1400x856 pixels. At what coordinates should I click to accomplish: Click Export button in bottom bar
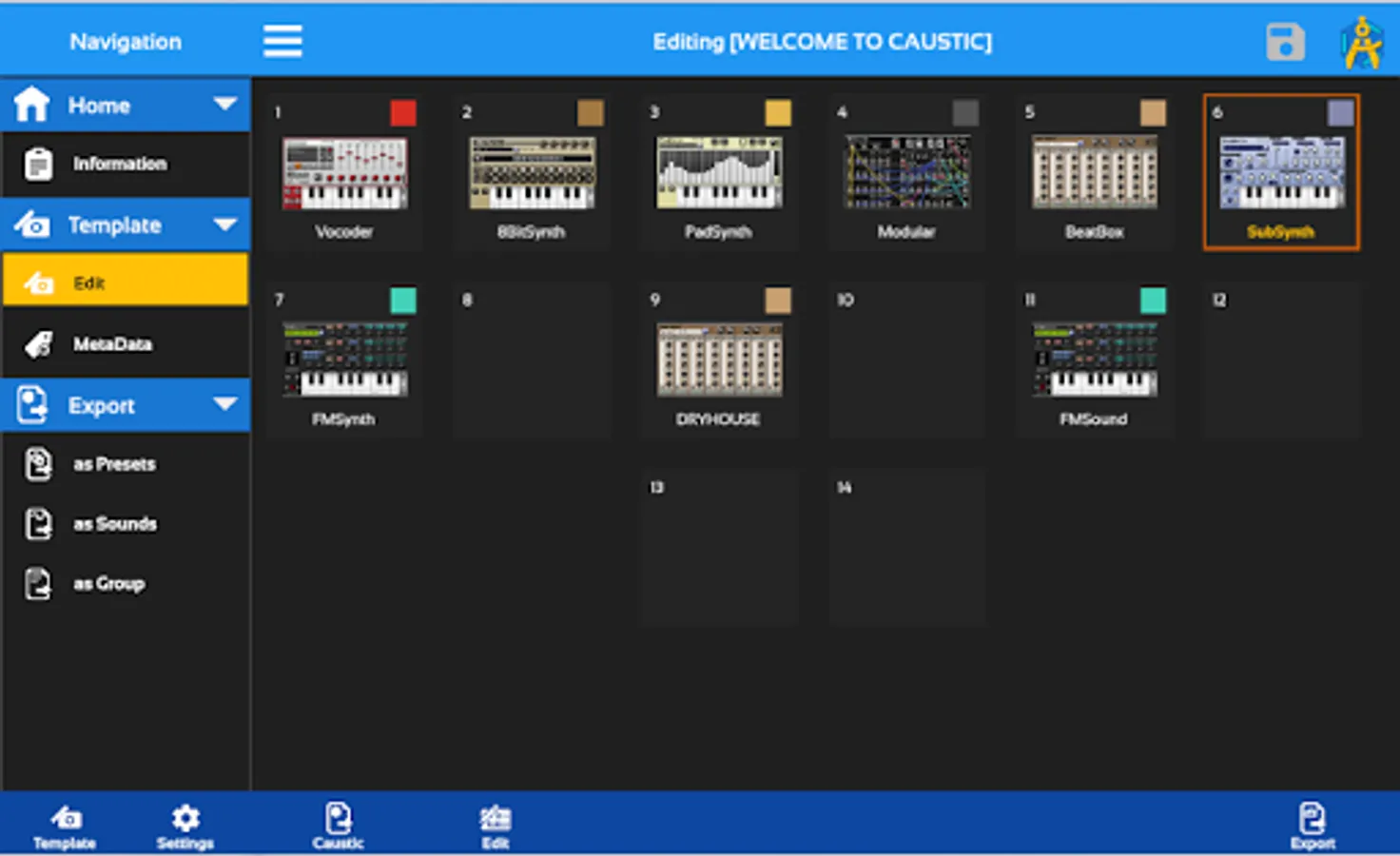tap(1312, 827)
